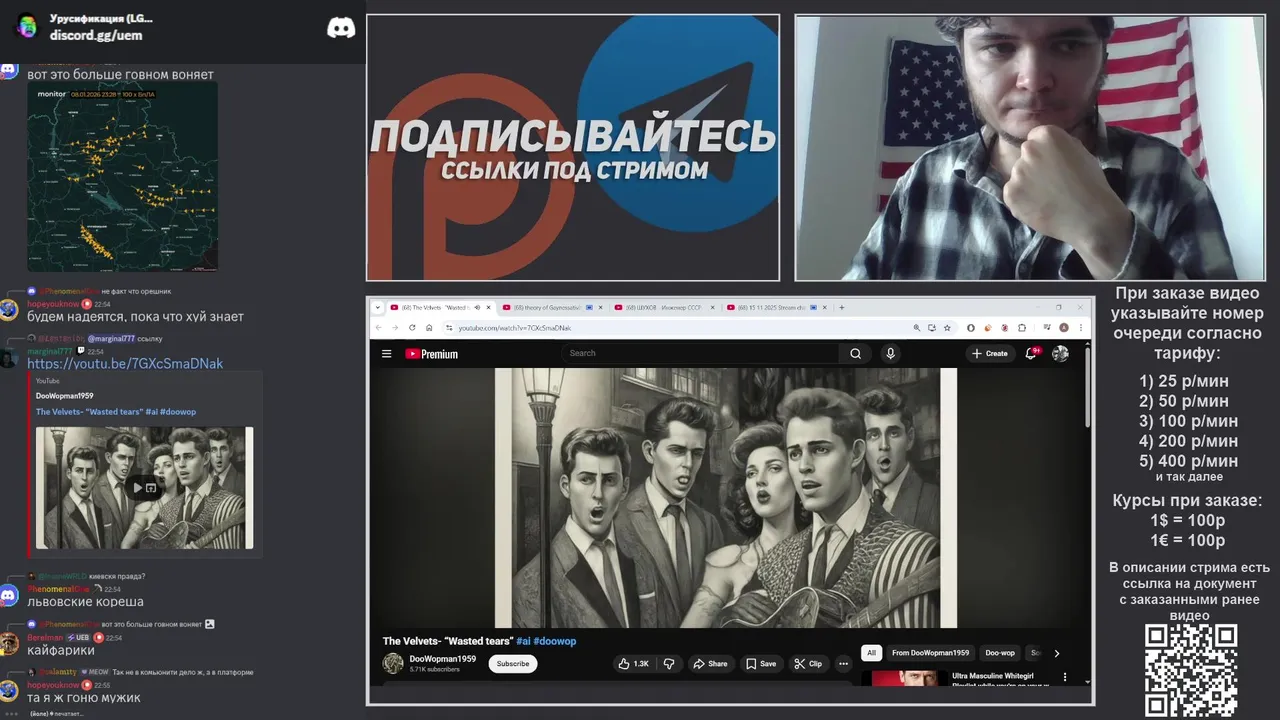Subscribe to DooWopman1959 channel

coord(513,663)
